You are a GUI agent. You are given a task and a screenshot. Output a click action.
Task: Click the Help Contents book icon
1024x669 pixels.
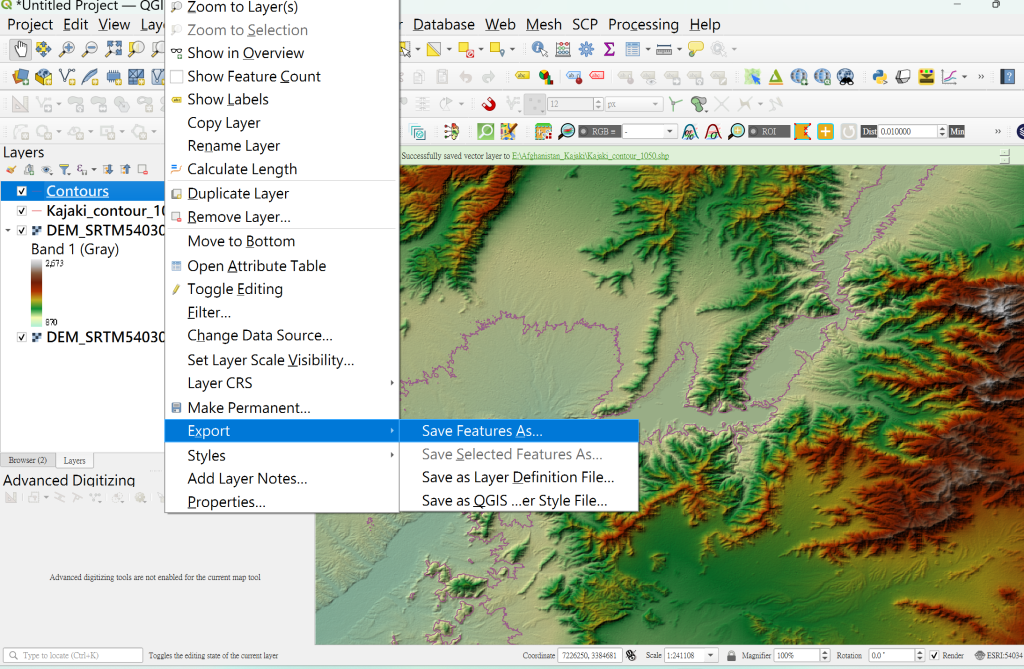pos(1007,77)
